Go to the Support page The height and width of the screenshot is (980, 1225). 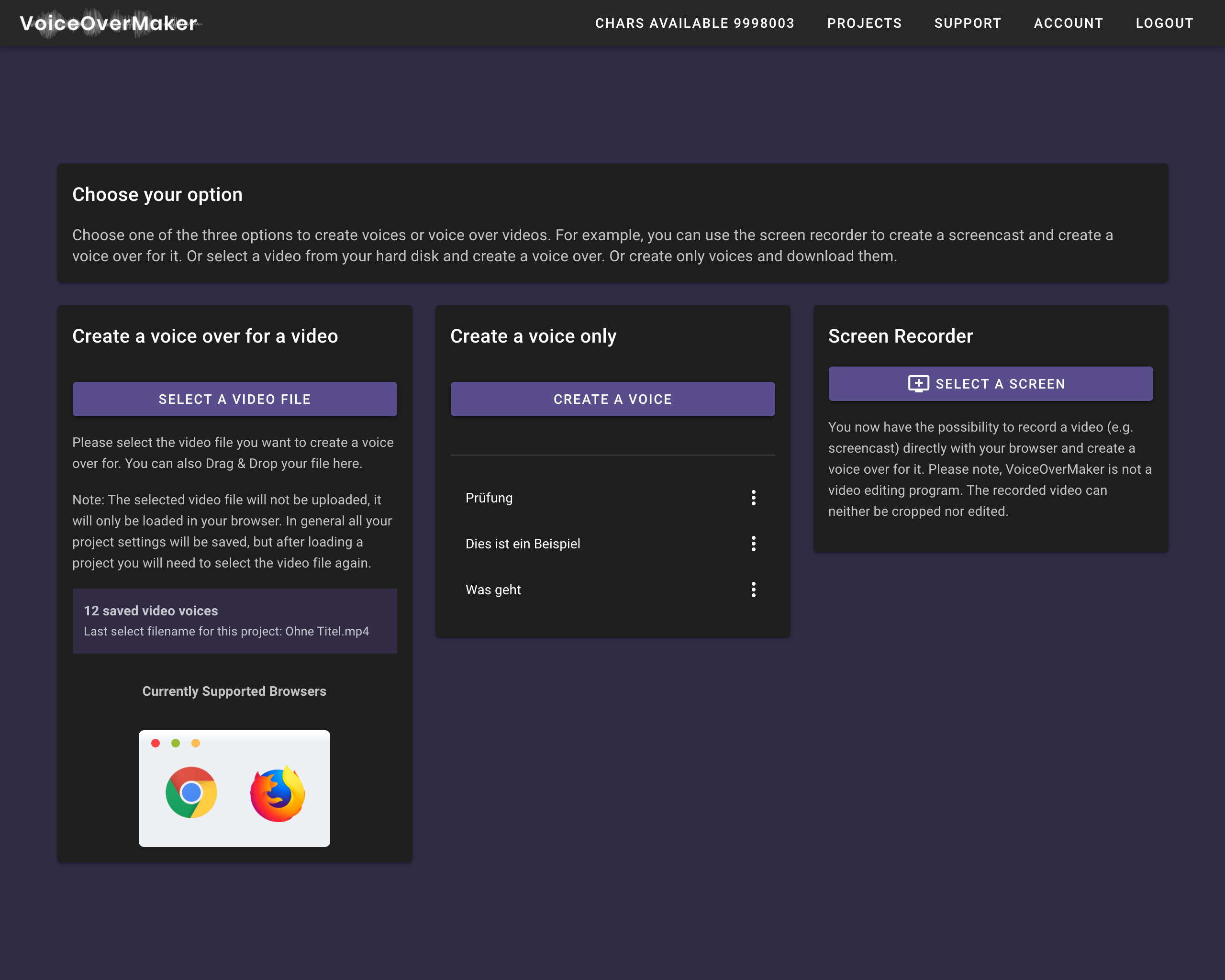[967, 23]
